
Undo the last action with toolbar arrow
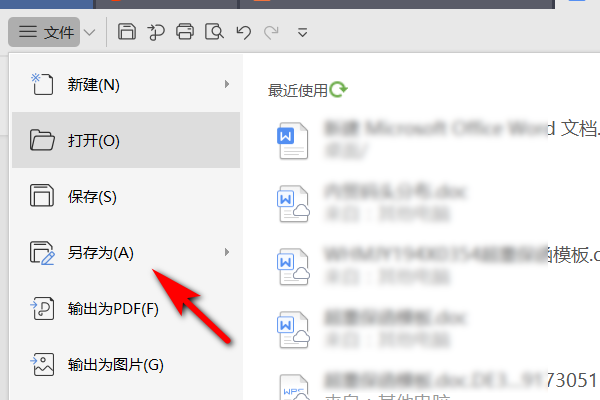[x=243, y=32]
